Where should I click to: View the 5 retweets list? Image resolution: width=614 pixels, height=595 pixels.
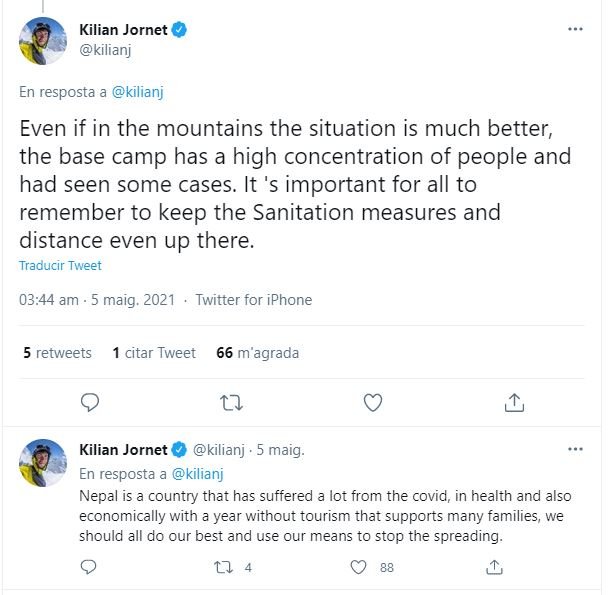[x=57, y=353]
